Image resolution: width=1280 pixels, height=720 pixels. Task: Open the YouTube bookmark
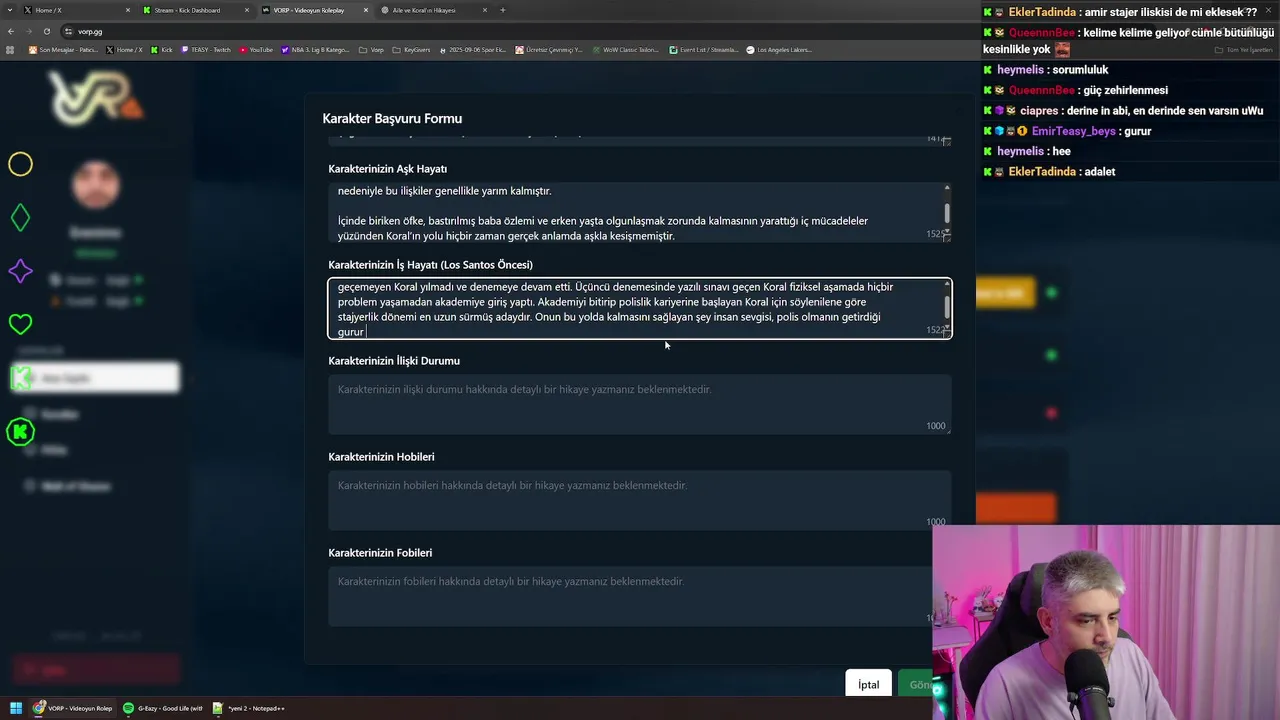coord(256,49)
